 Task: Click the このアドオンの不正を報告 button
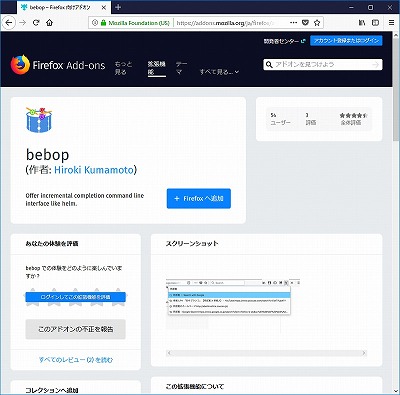click(x=76, y=329)
